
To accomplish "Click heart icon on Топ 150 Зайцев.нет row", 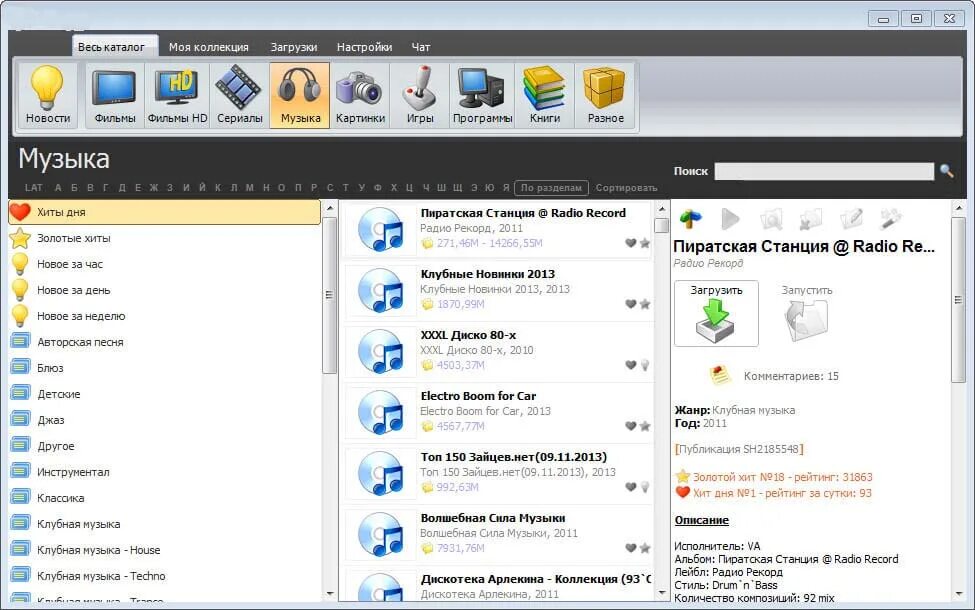I will coord(631,487).
